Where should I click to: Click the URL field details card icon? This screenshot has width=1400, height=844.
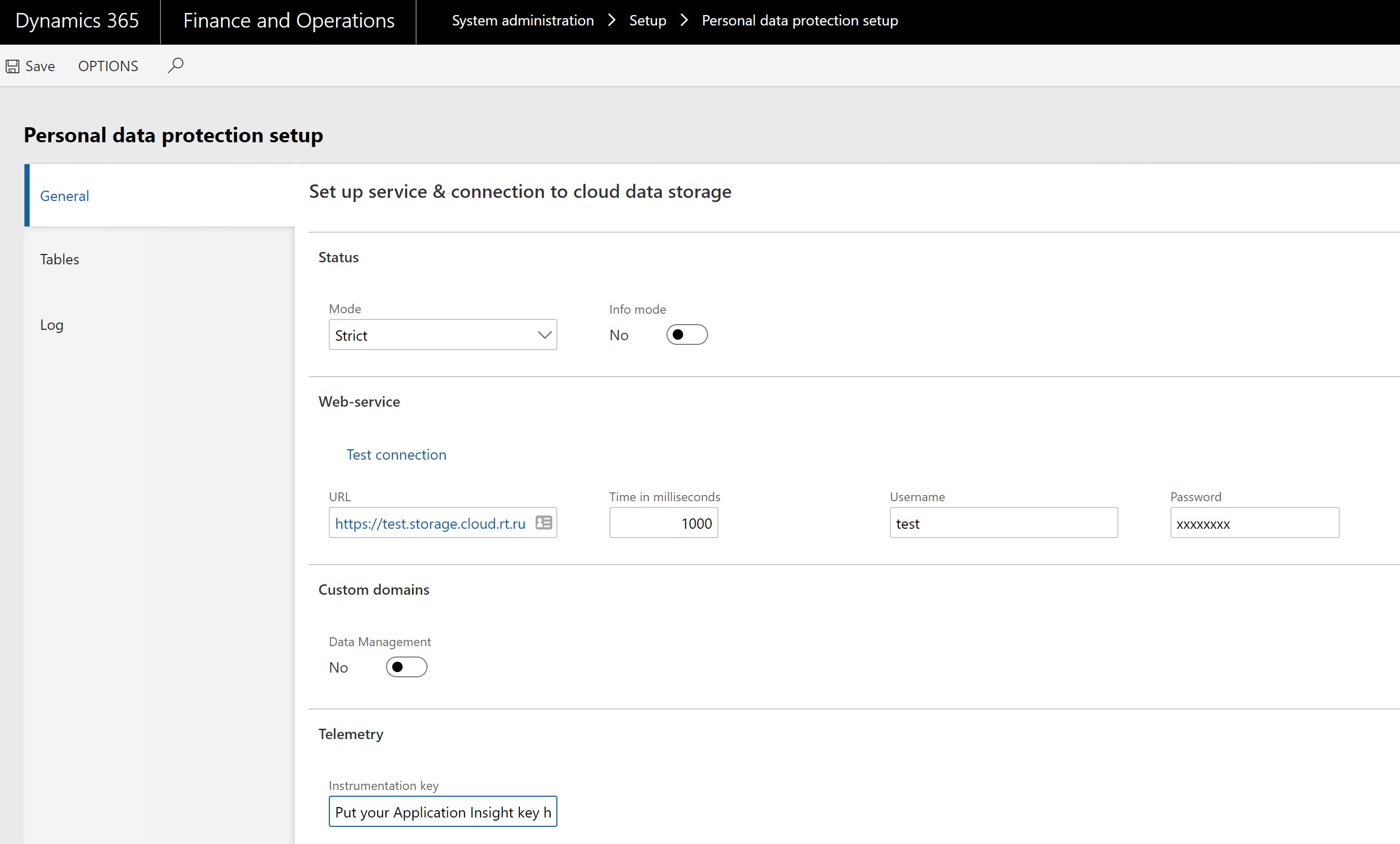tap(544, 523)
